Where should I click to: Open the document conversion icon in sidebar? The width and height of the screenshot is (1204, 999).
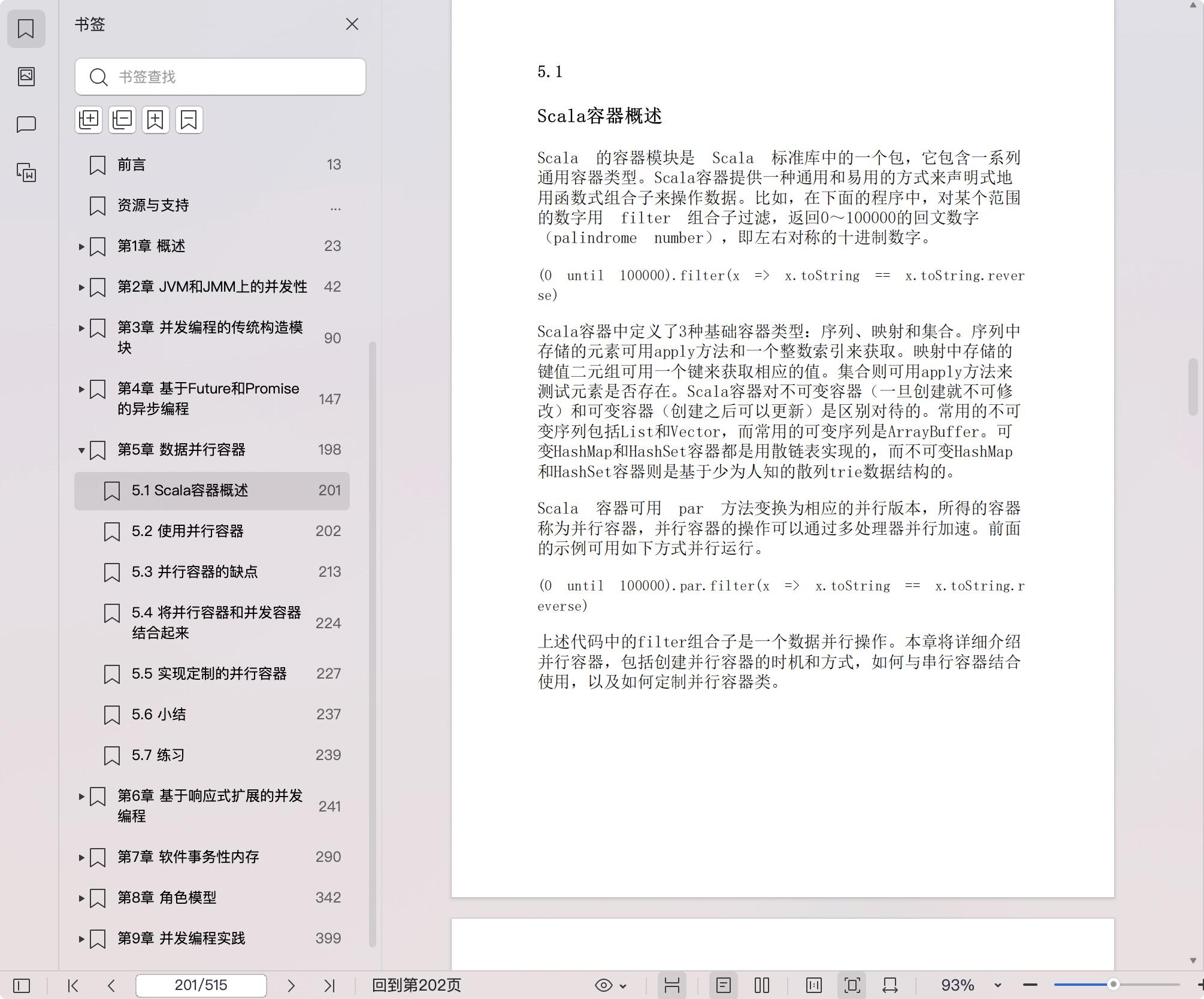[26, 172]
